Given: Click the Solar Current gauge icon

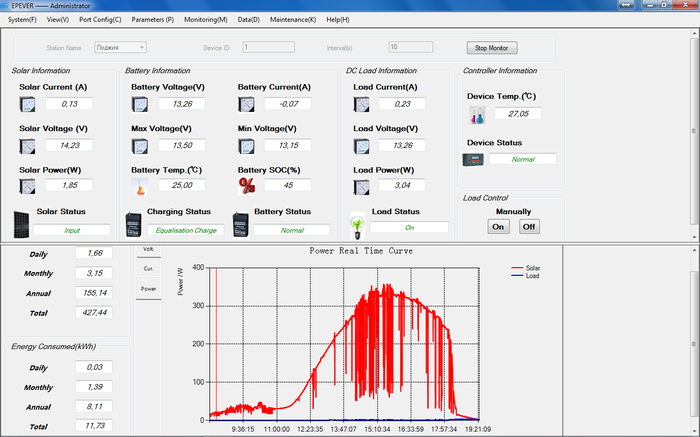Looking at the screenshot, I should (28, 104).
